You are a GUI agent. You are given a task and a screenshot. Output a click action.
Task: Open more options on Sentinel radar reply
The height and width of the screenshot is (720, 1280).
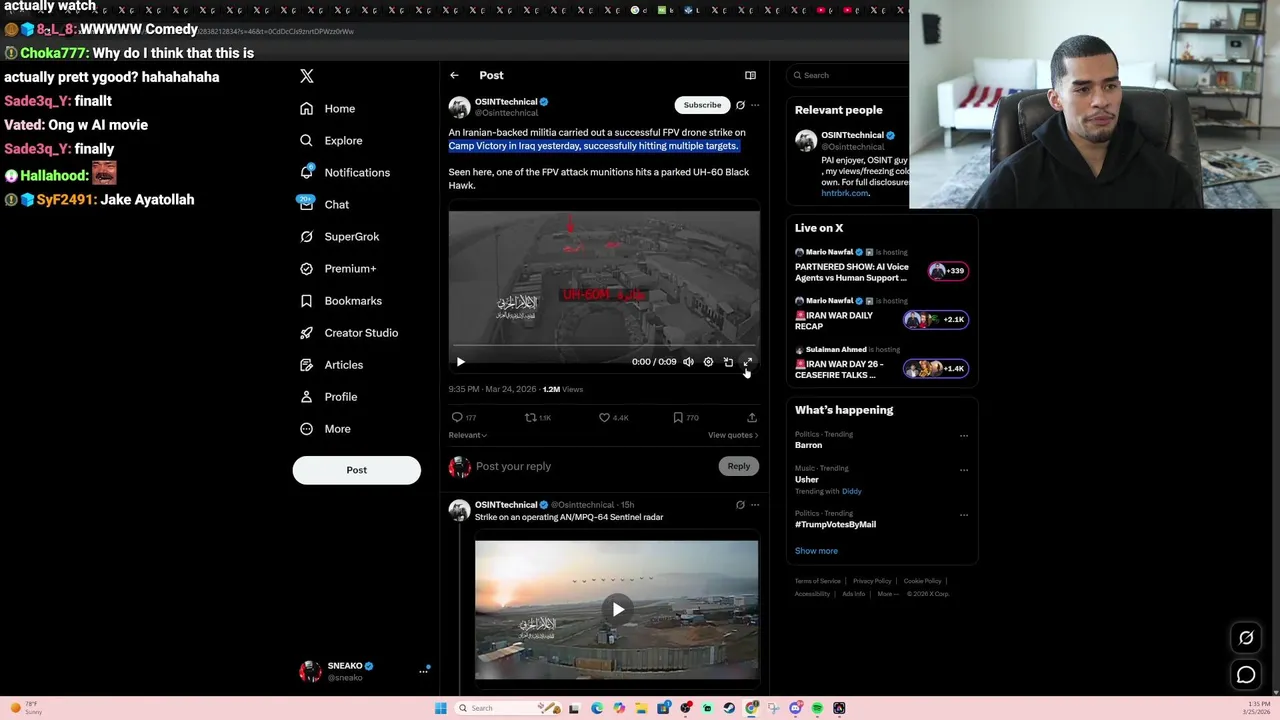755,505
